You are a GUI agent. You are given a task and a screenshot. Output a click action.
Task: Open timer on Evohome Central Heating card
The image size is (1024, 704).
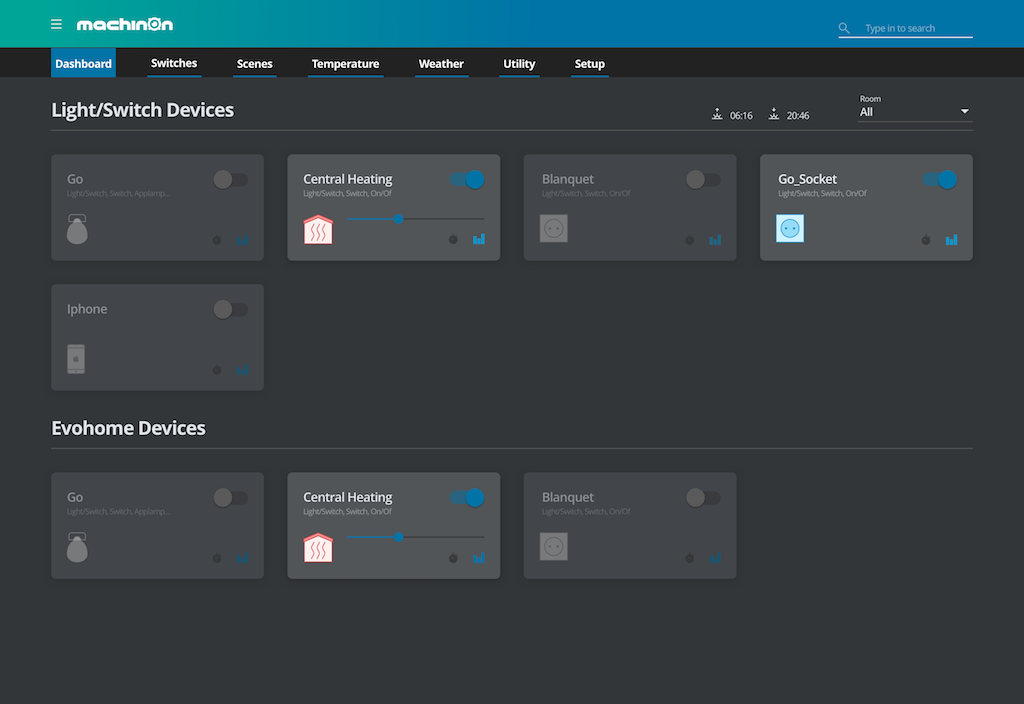click(x=453, y=558)
